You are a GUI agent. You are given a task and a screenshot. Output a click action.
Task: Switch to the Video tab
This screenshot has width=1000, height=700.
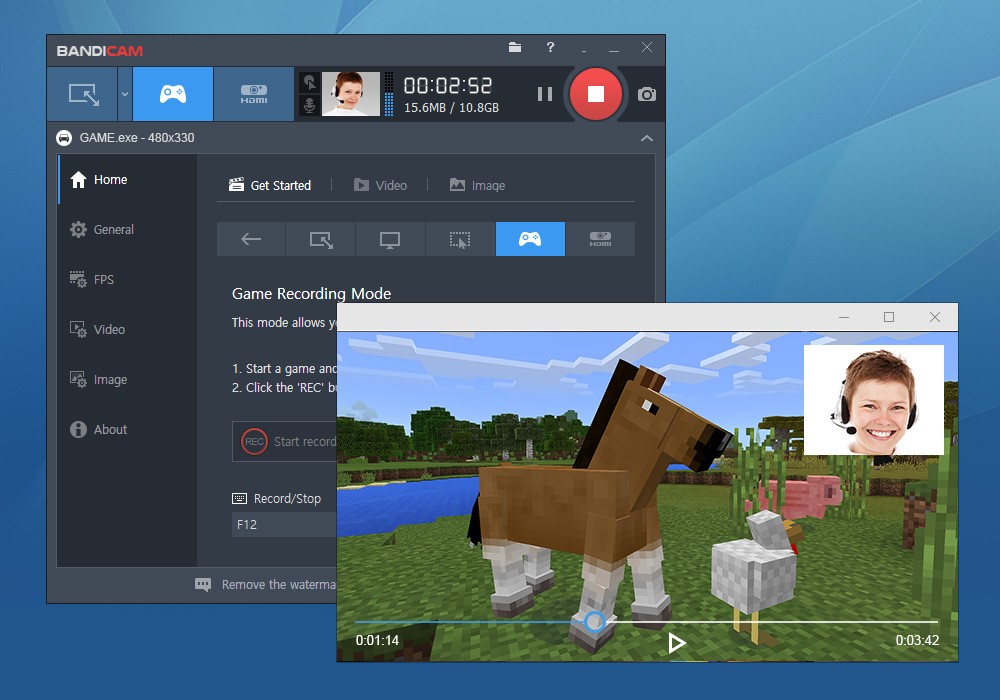click(x=381, y=185)
